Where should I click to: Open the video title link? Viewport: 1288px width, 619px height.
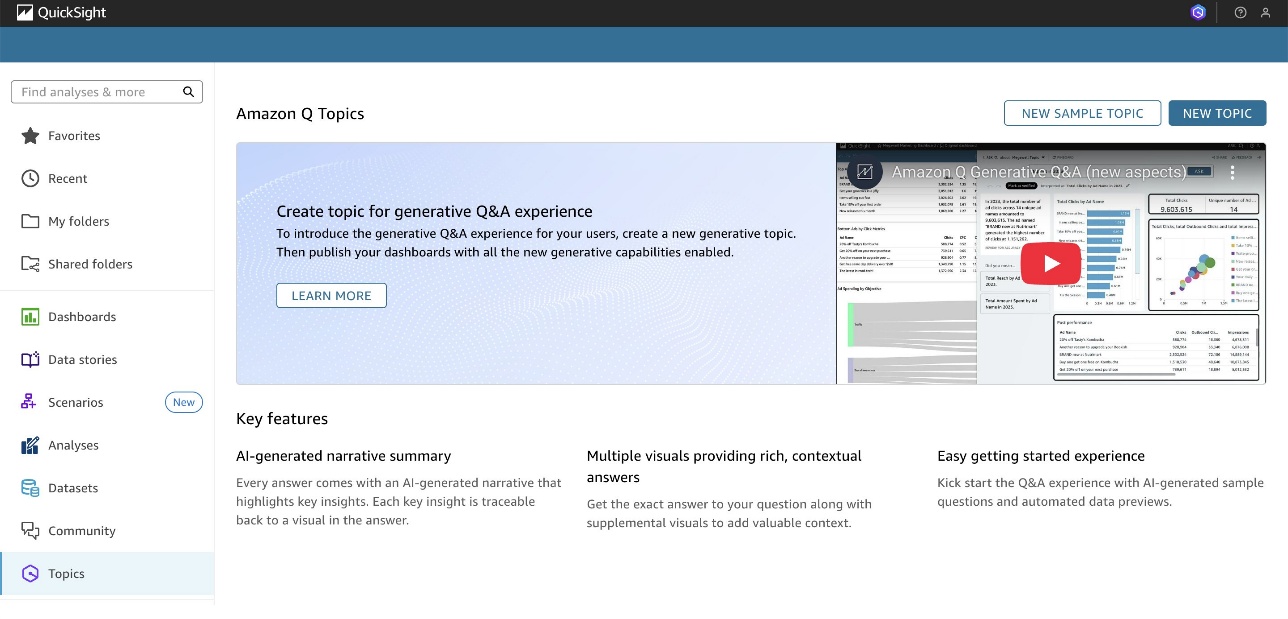coord(1039,172)
